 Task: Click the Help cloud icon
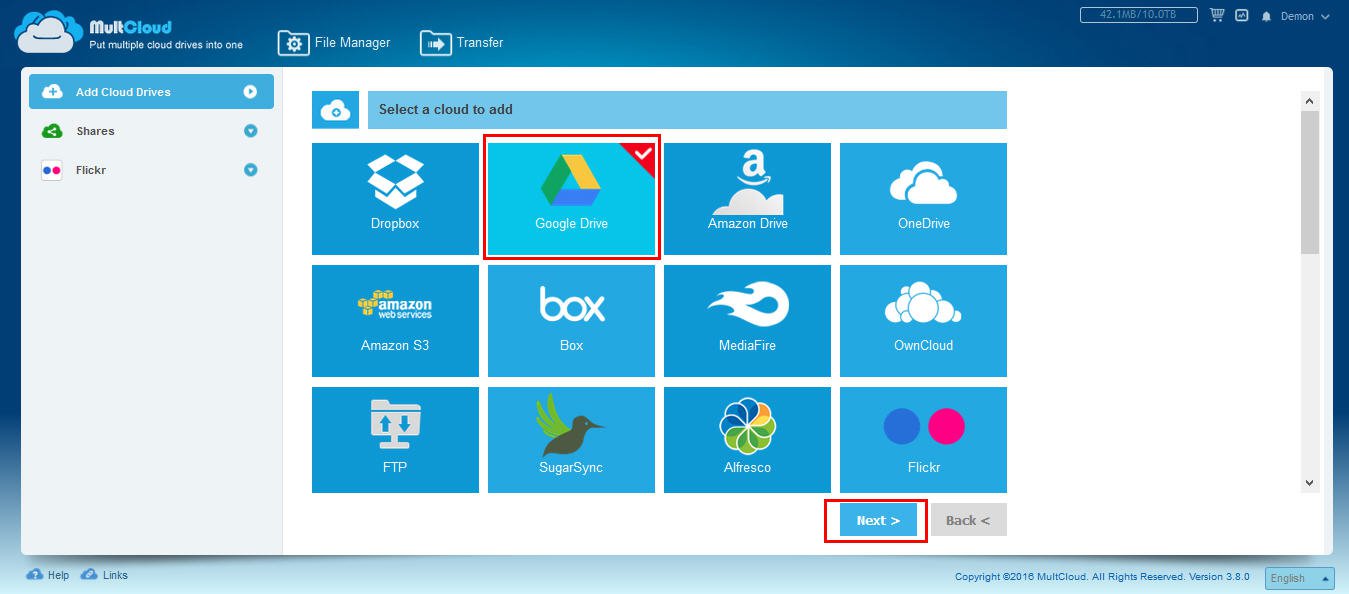[35, 575]
